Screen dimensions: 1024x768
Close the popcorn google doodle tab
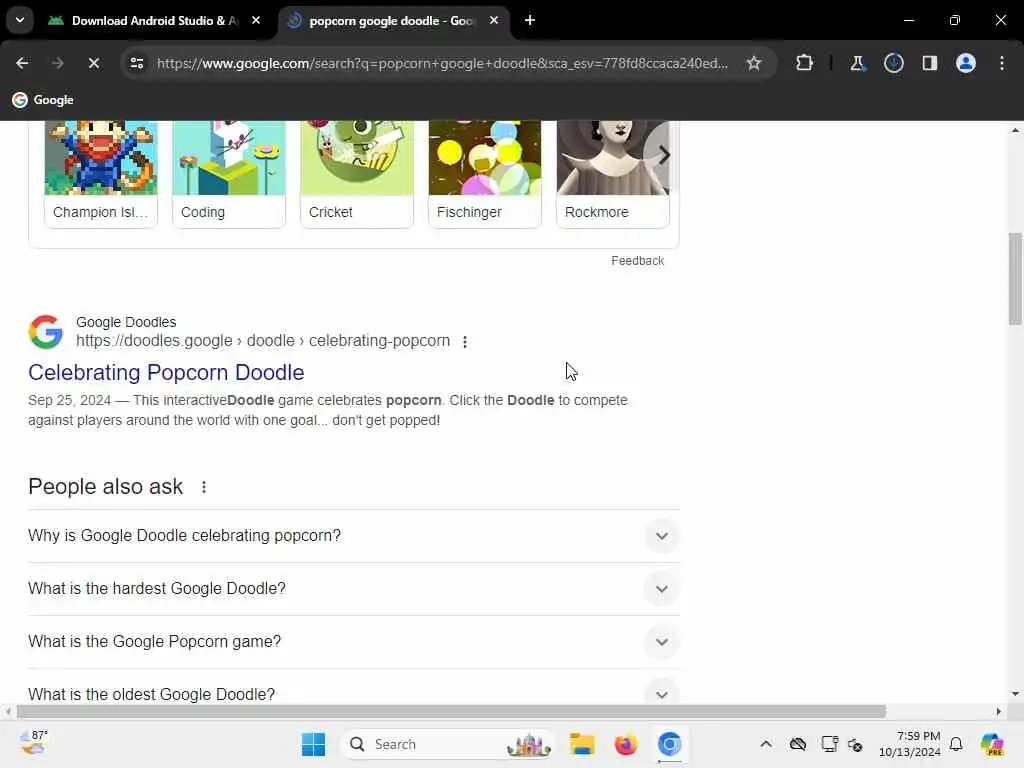(x=494, y=20)
